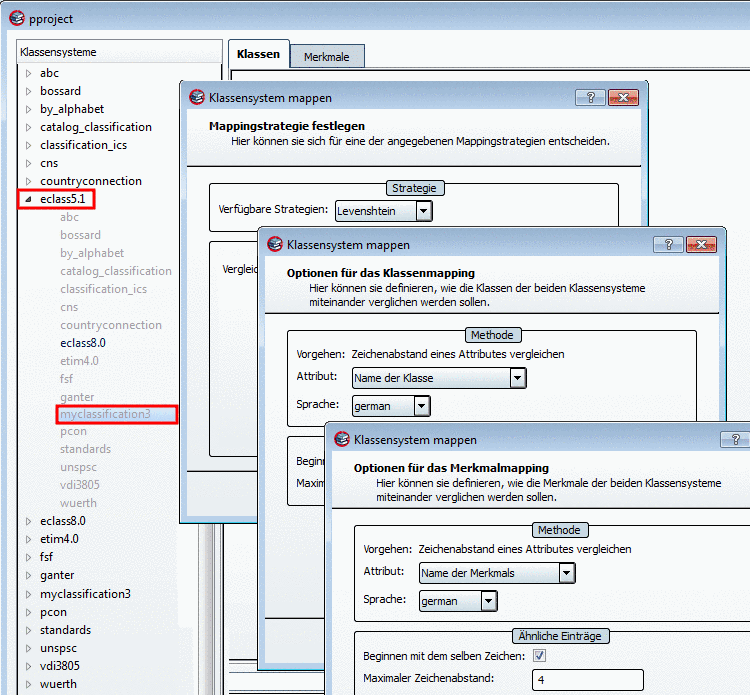Expand the bossard top-level tree node
The width and height of the screenshot is (750, 695).
point(28,91)
